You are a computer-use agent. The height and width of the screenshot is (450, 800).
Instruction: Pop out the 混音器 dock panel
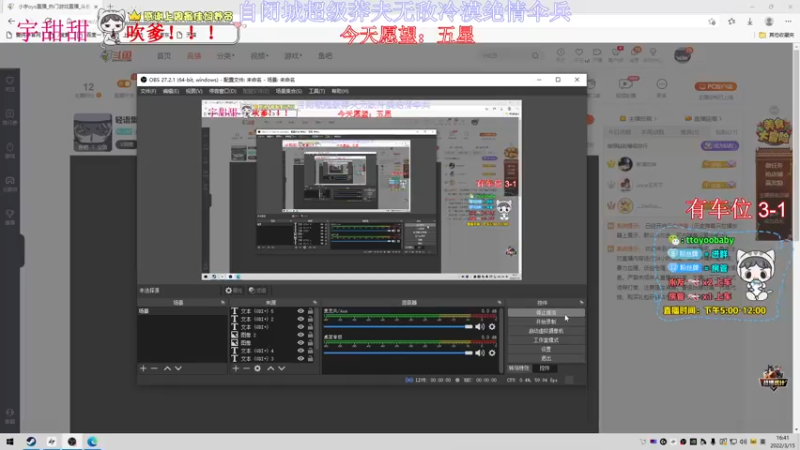pyautogui.click(x=499, y=303)
